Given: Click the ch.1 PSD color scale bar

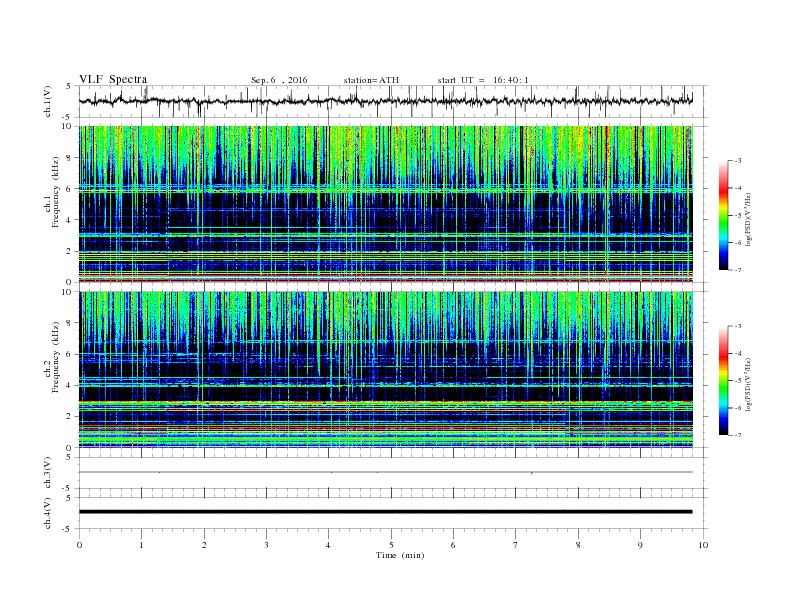Looking at the screenshot, I should [x=723, y=216].
